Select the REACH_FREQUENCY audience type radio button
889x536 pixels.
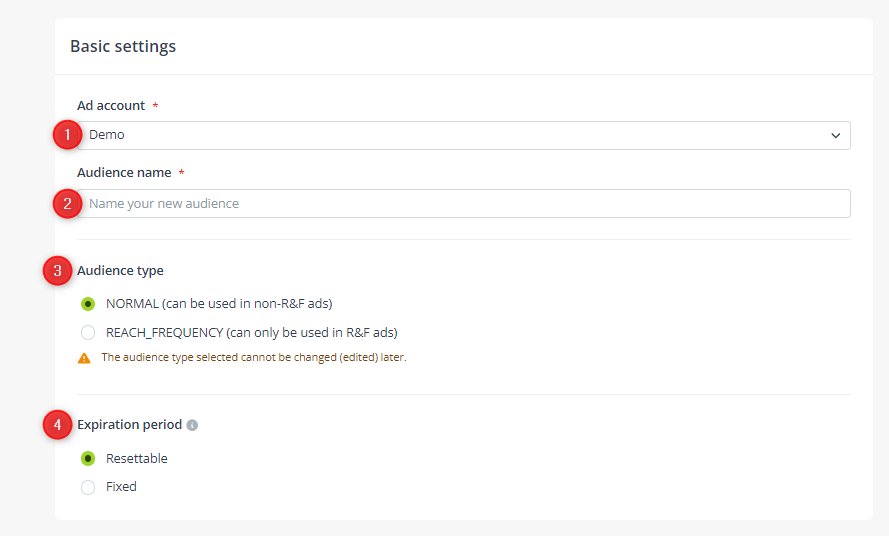[x=88, y=332]
